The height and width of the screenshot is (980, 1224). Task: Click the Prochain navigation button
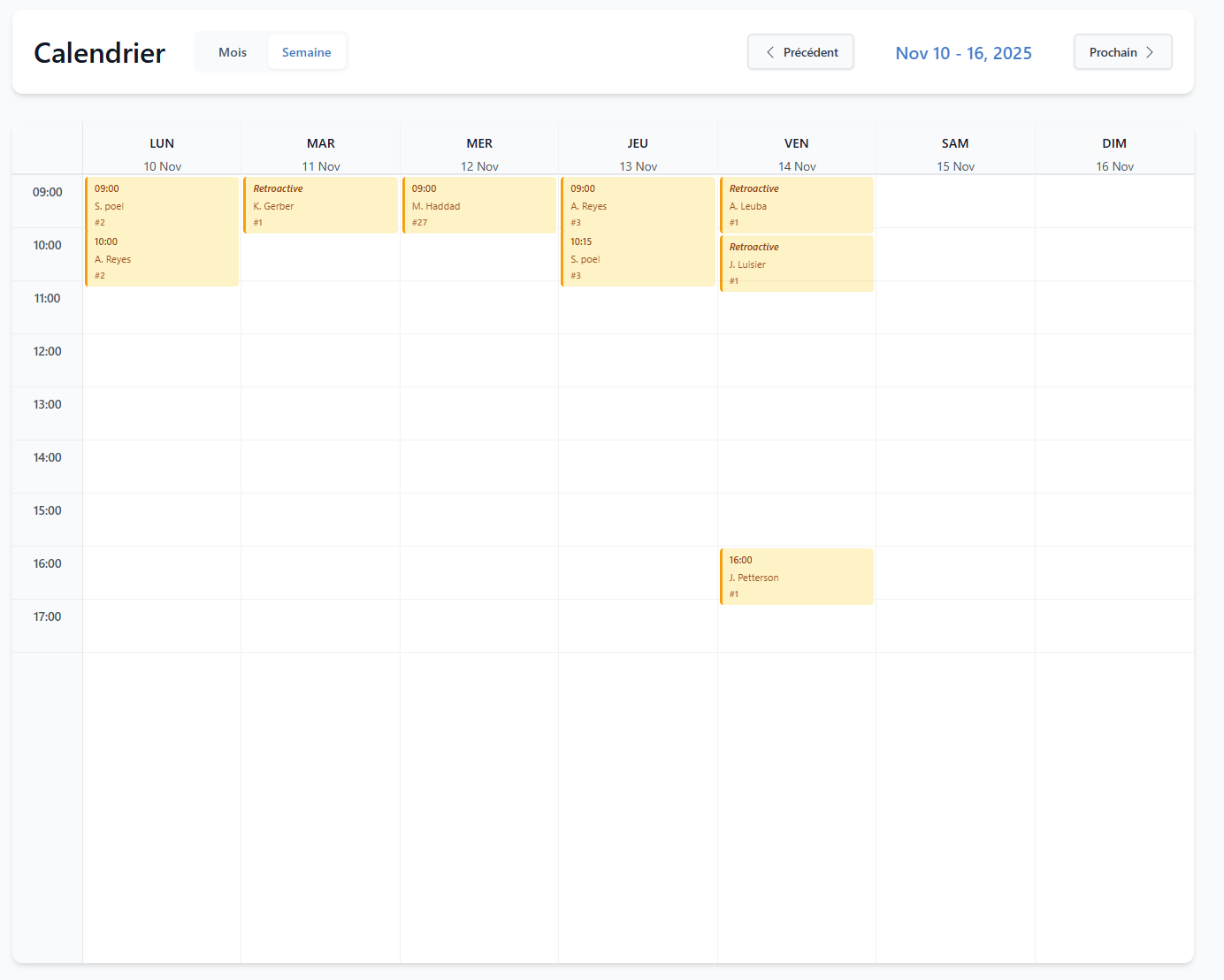[x=1122, y=51]
